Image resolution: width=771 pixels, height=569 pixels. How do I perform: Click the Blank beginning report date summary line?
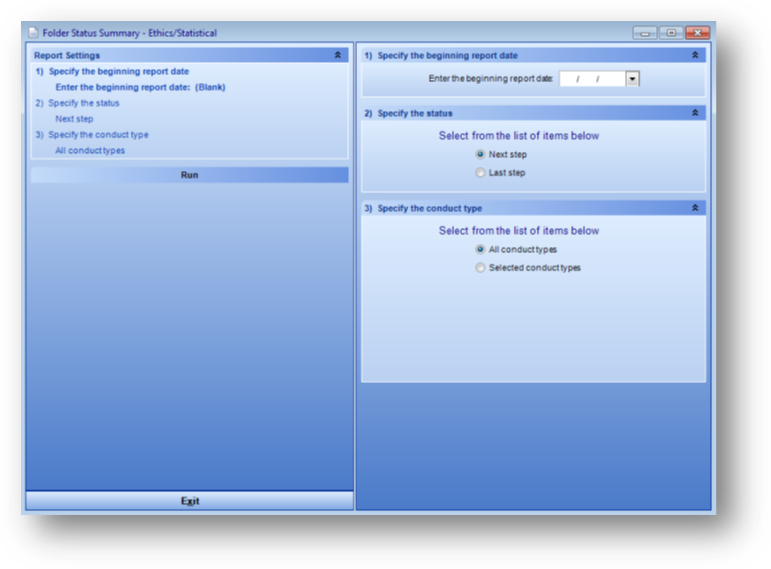[140, 87]
